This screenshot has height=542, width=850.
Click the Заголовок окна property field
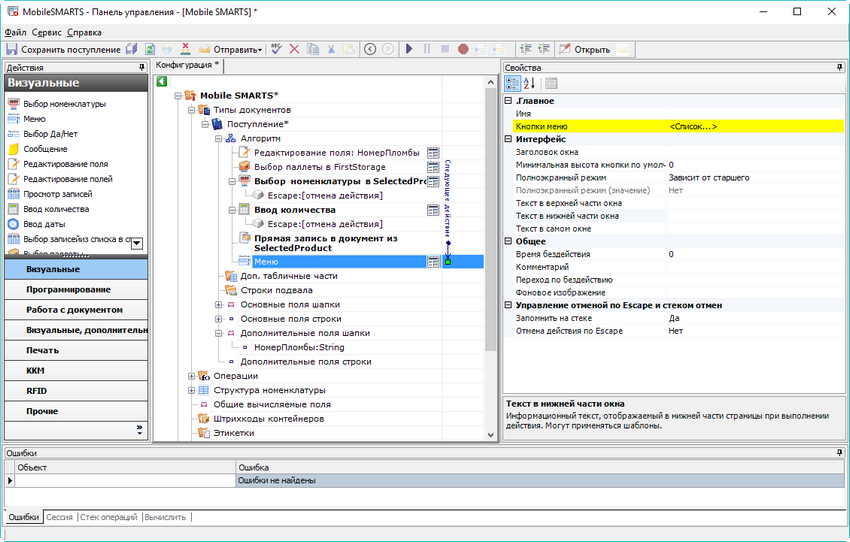tap(755, 152)
